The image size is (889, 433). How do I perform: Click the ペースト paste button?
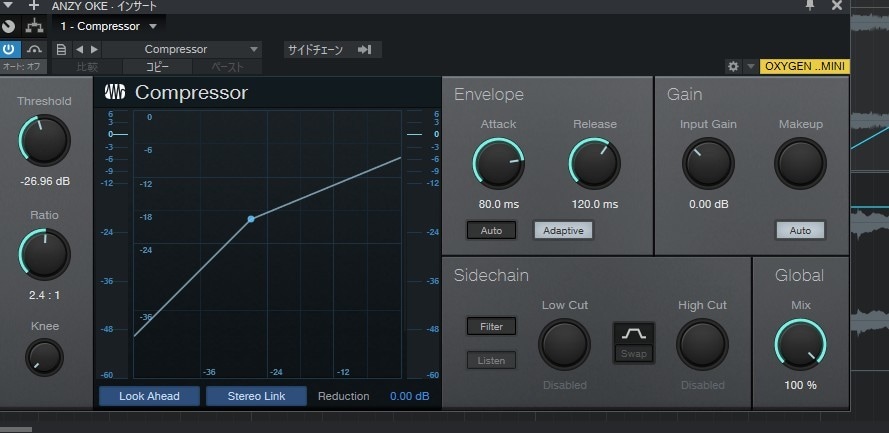click(227, 67)
